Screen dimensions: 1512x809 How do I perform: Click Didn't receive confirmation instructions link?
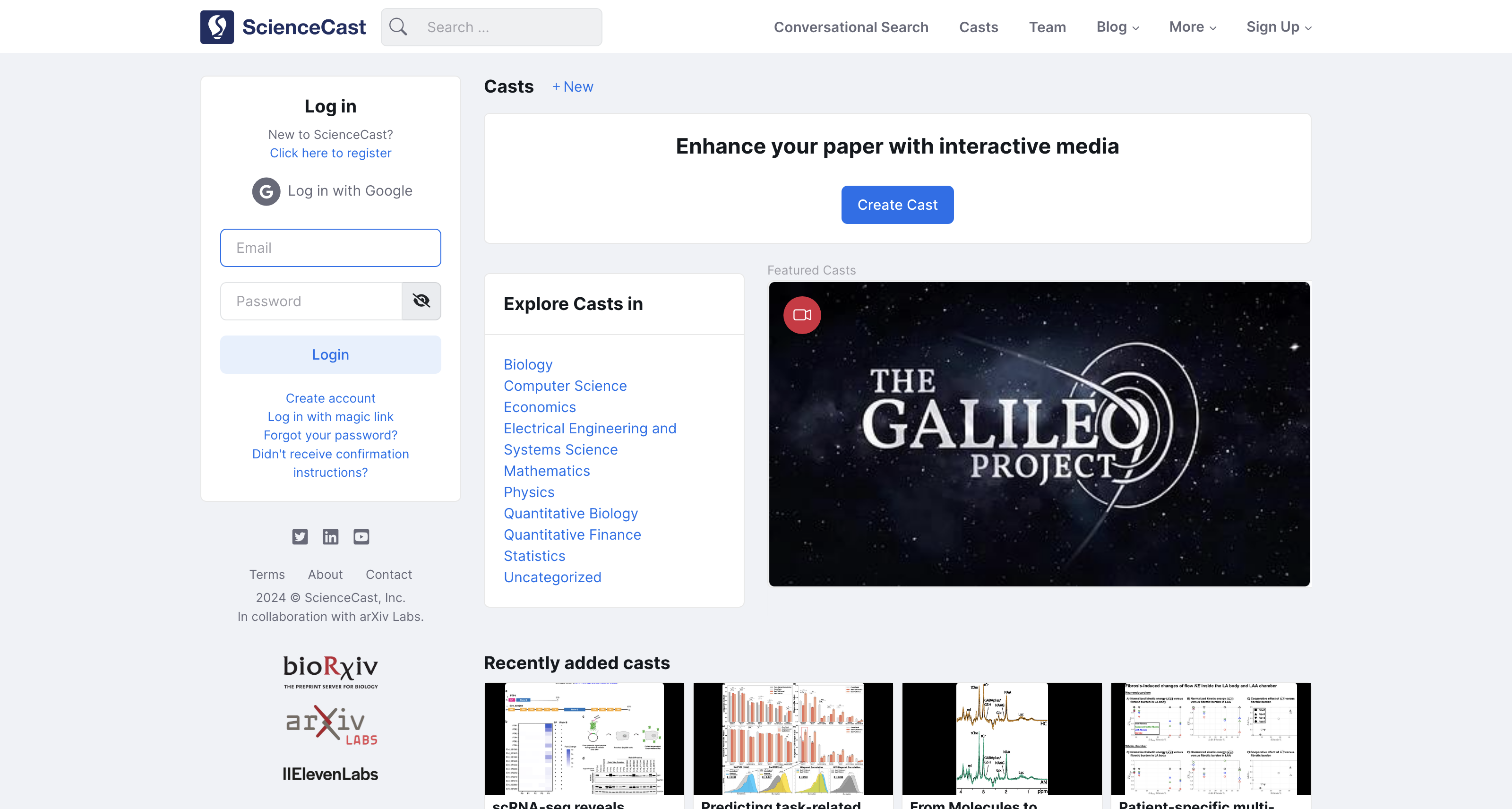330,463
